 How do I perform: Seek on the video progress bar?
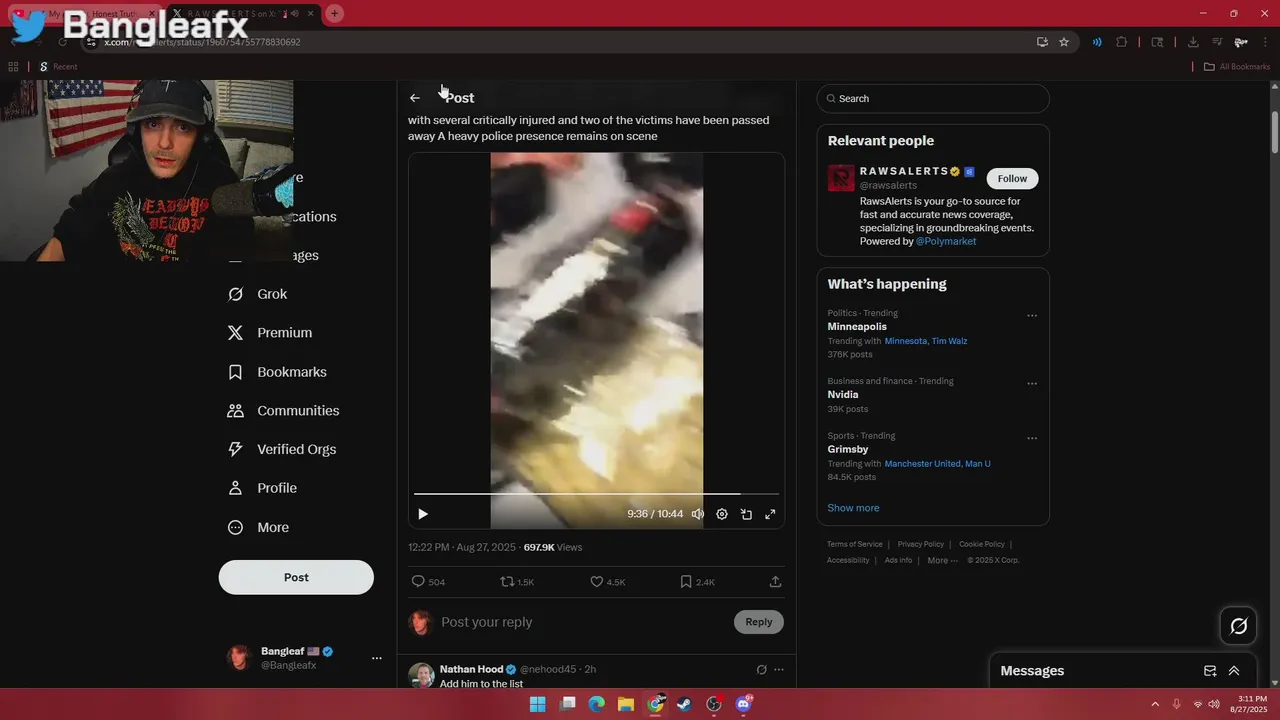[596, 494]
